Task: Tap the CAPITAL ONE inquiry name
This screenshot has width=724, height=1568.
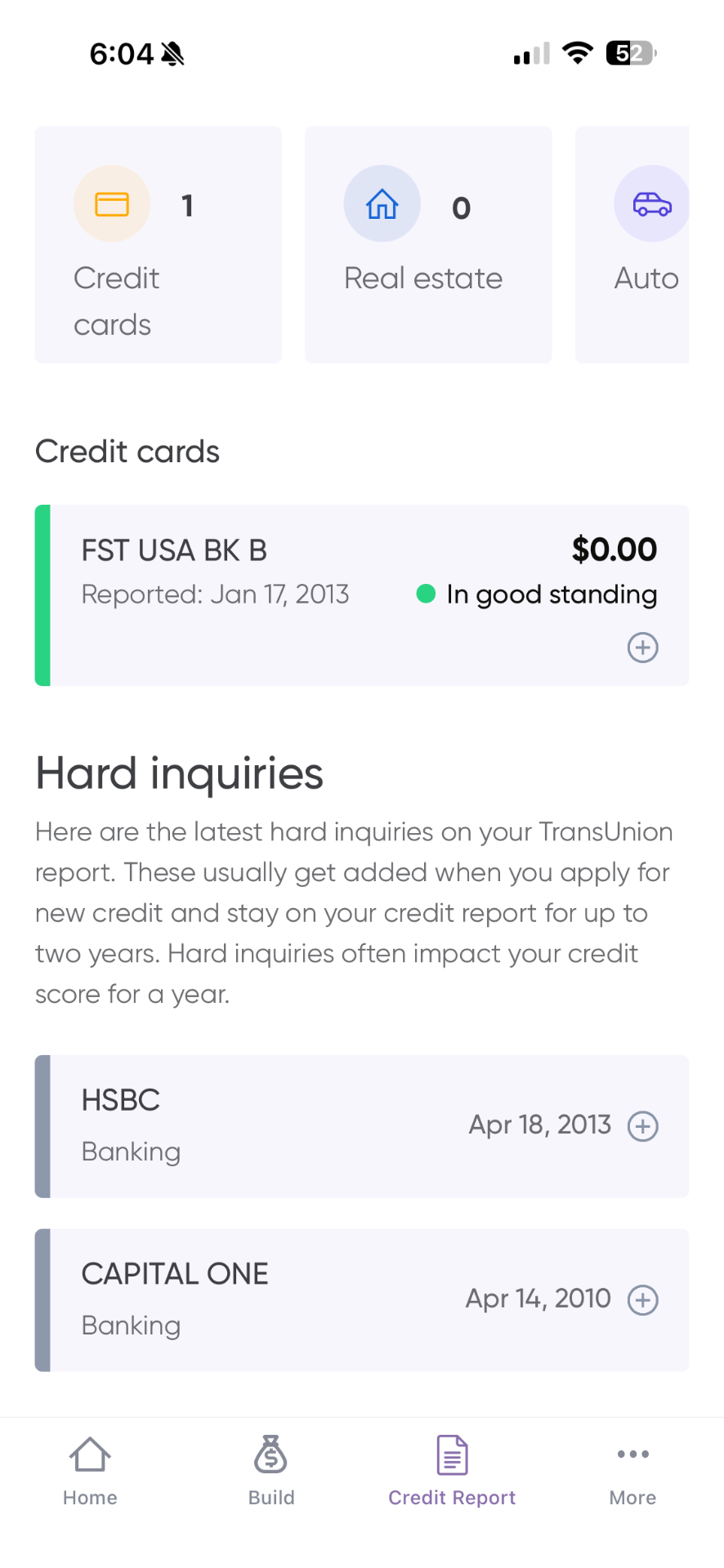Action: pos(175,1274)
